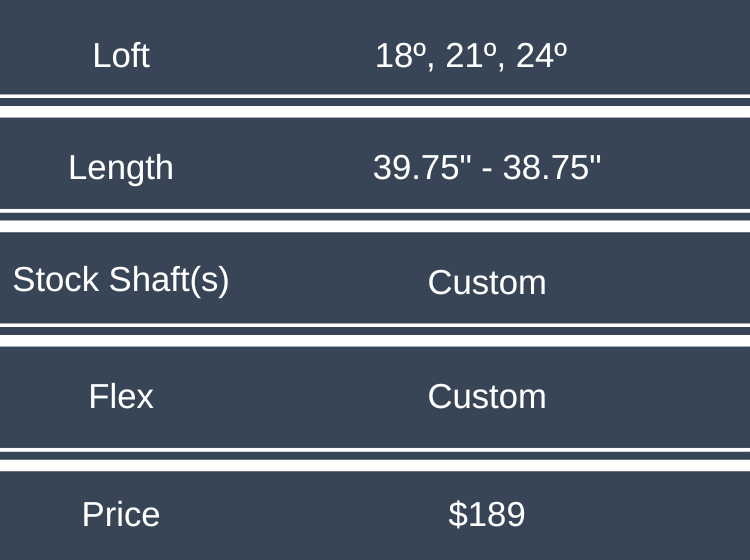This screenshot has height=560, width=750.
Task: Click Custom in the Stock Shaft(s) row
Action: 487,283
